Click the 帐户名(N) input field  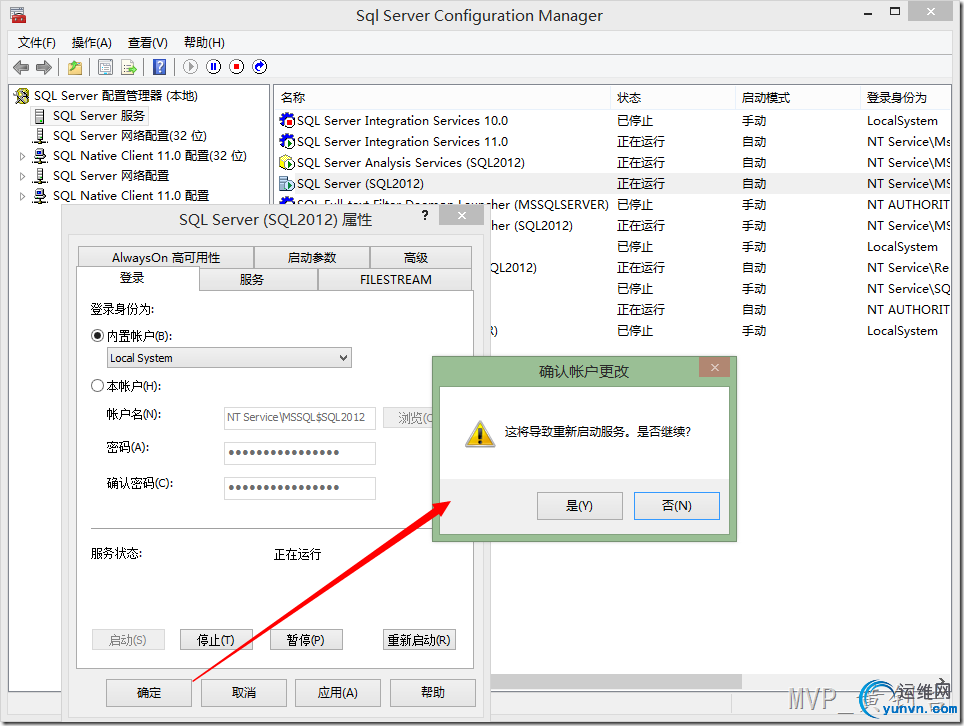click(x=299, y=417)
